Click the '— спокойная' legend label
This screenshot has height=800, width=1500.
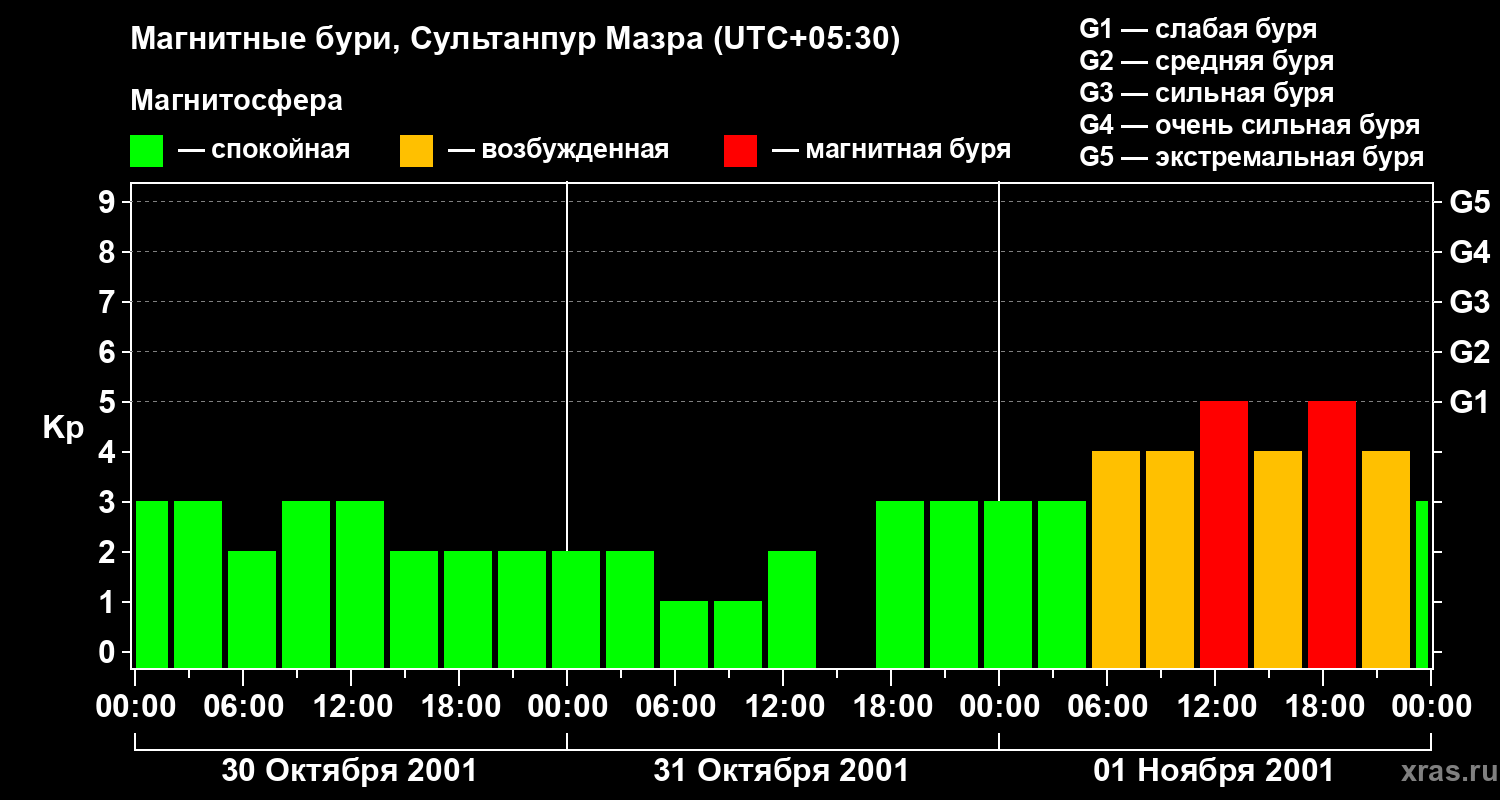click(x=264, y=150)
